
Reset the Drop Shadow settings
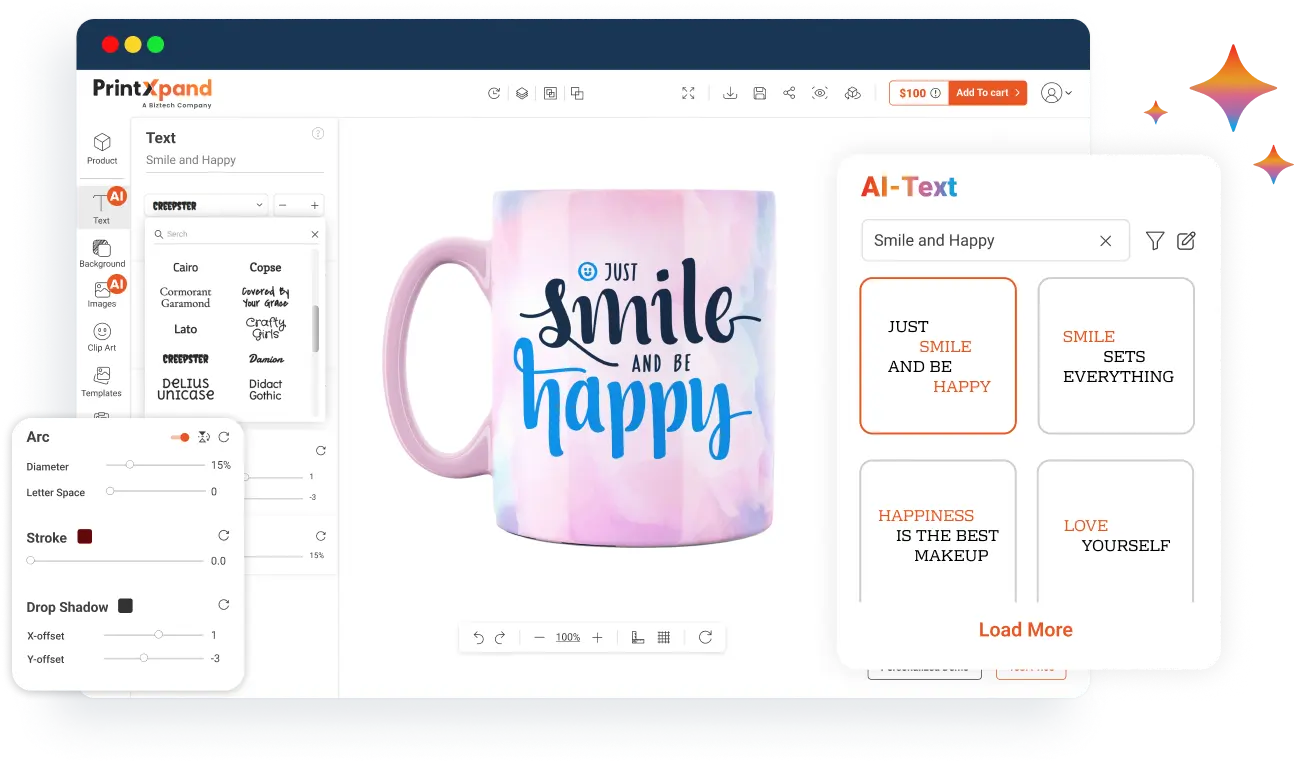click(x=224, y=605)
